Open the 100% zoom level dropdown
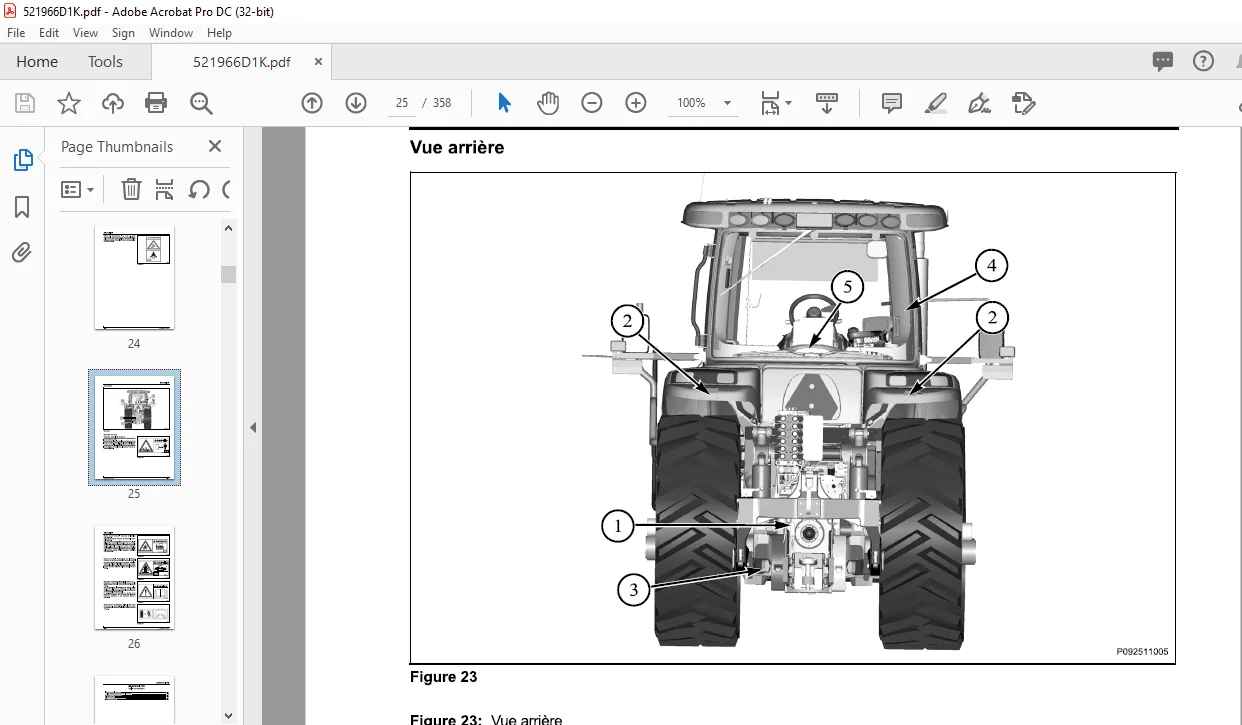 click(x=704, y=103)
